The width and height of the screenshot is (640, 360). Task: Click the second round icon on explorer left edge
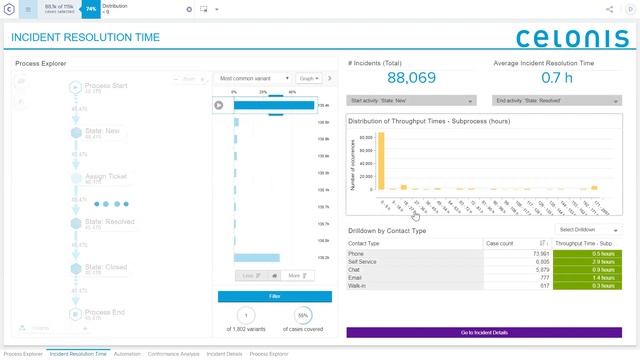tap(21, 102)
